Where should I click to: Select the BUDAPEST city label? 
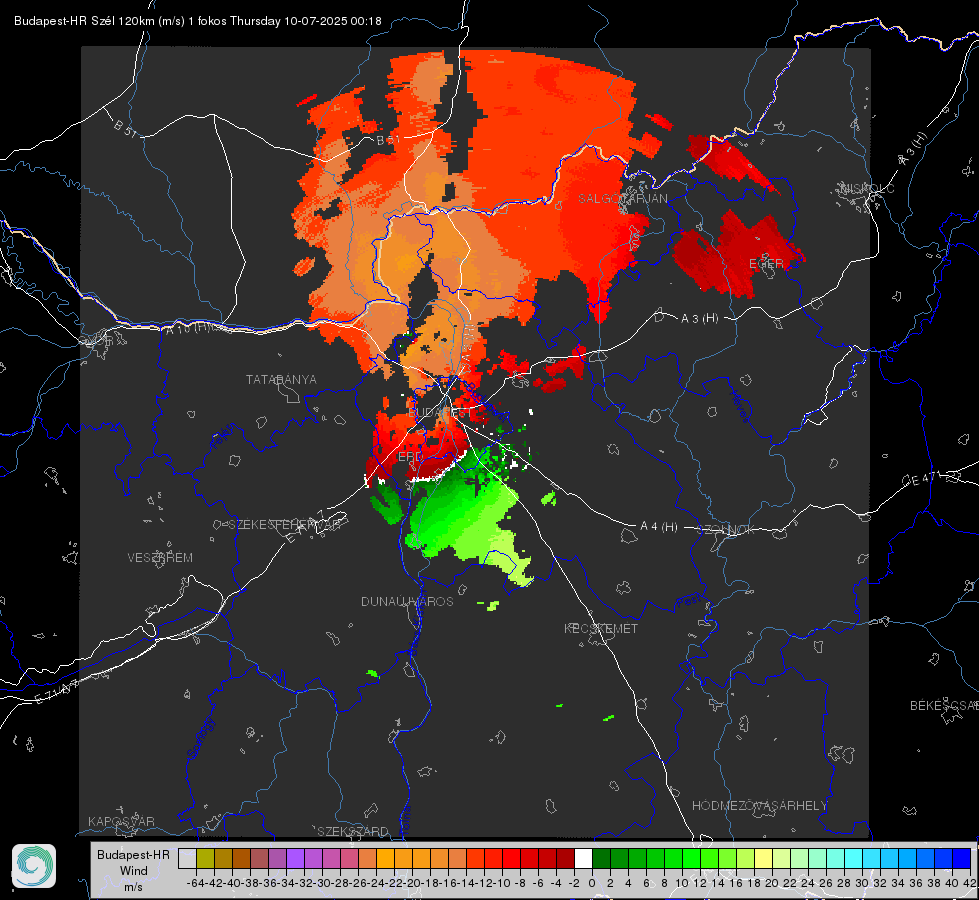(440, 413)
